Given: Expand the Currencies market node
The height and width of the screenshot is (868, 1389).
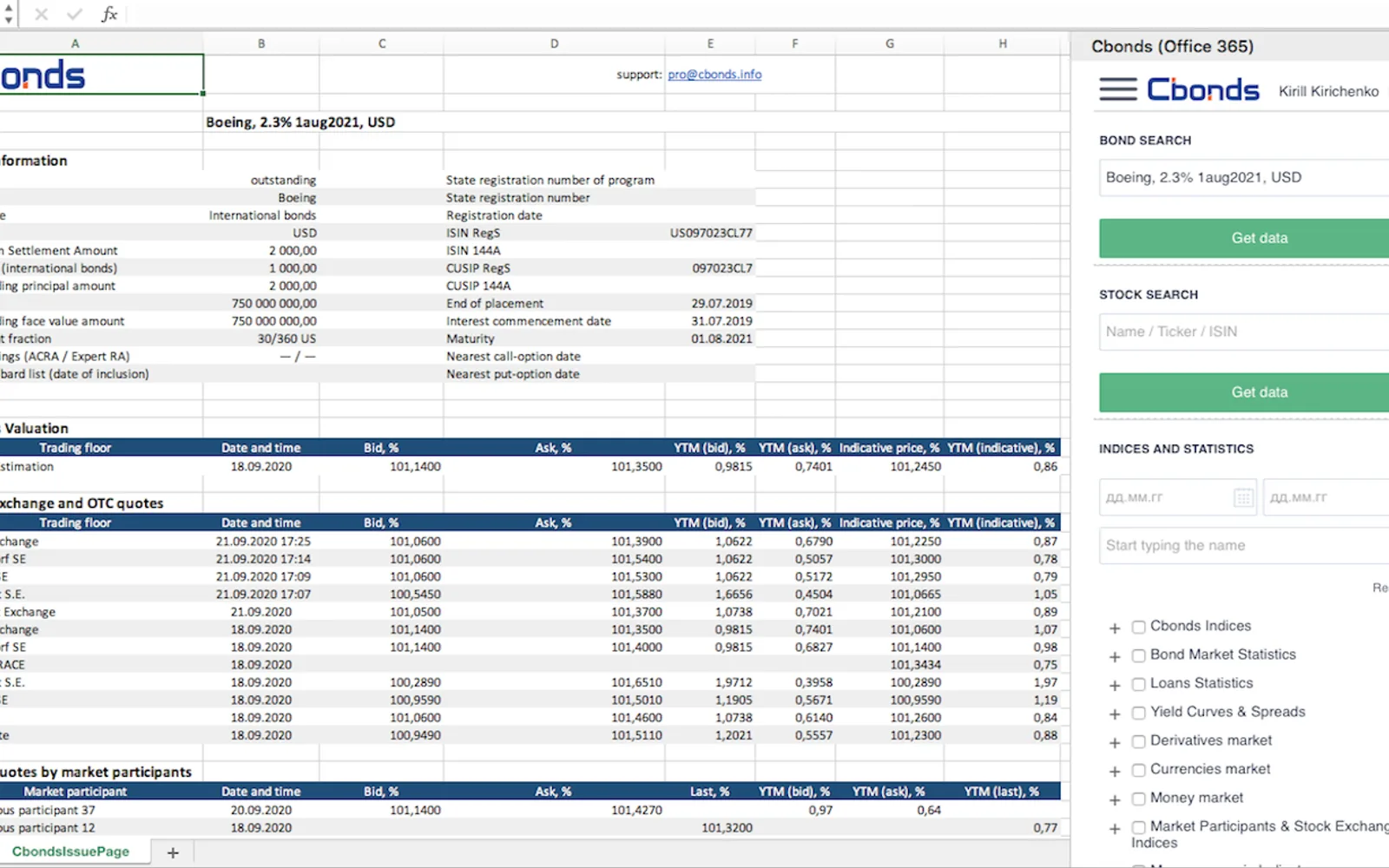Looking at the screenshot, I should pos(1115,771).
